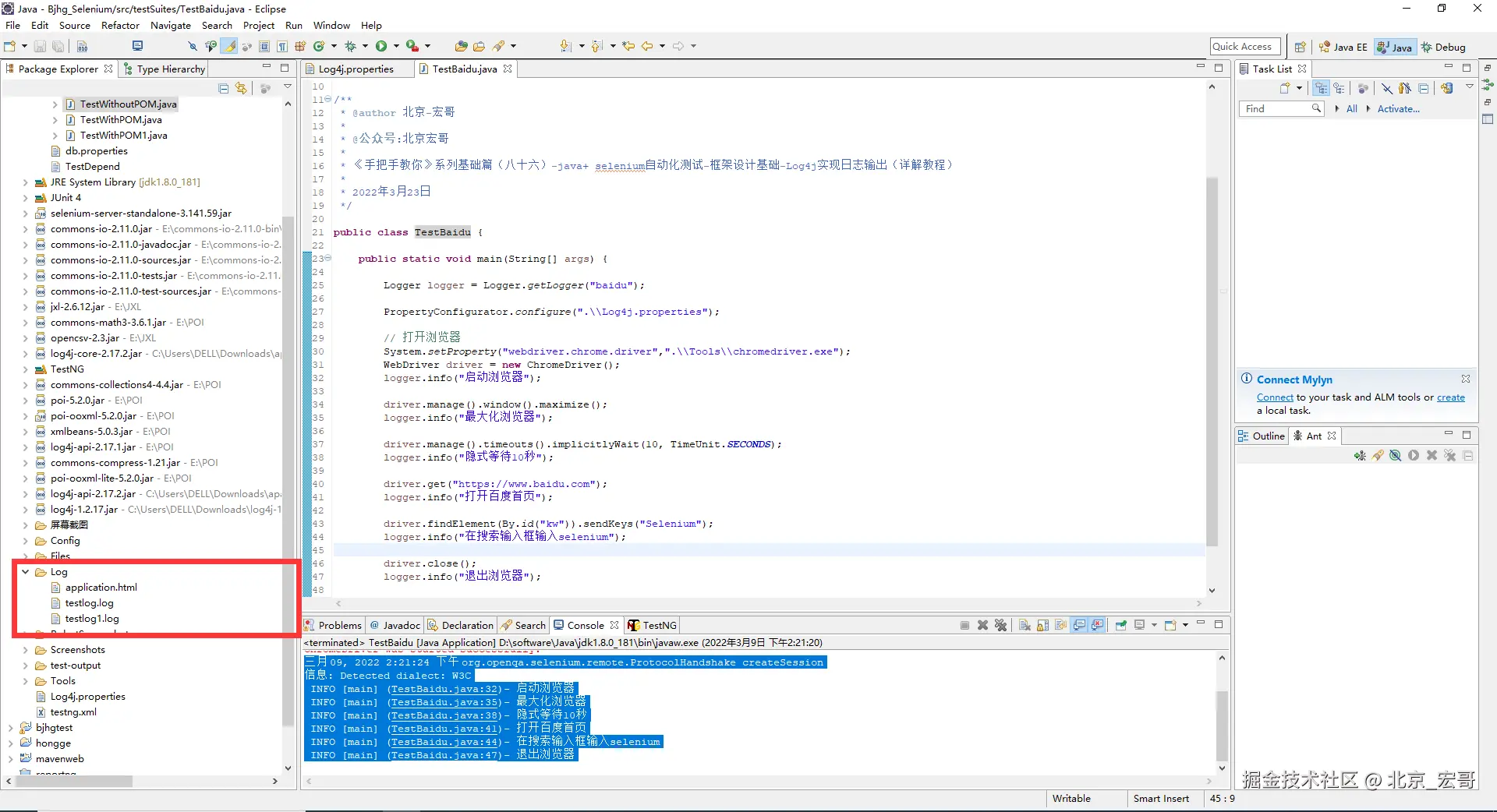
Task: Click the Debug bug icon in toolbar
Action: (350, 47)
